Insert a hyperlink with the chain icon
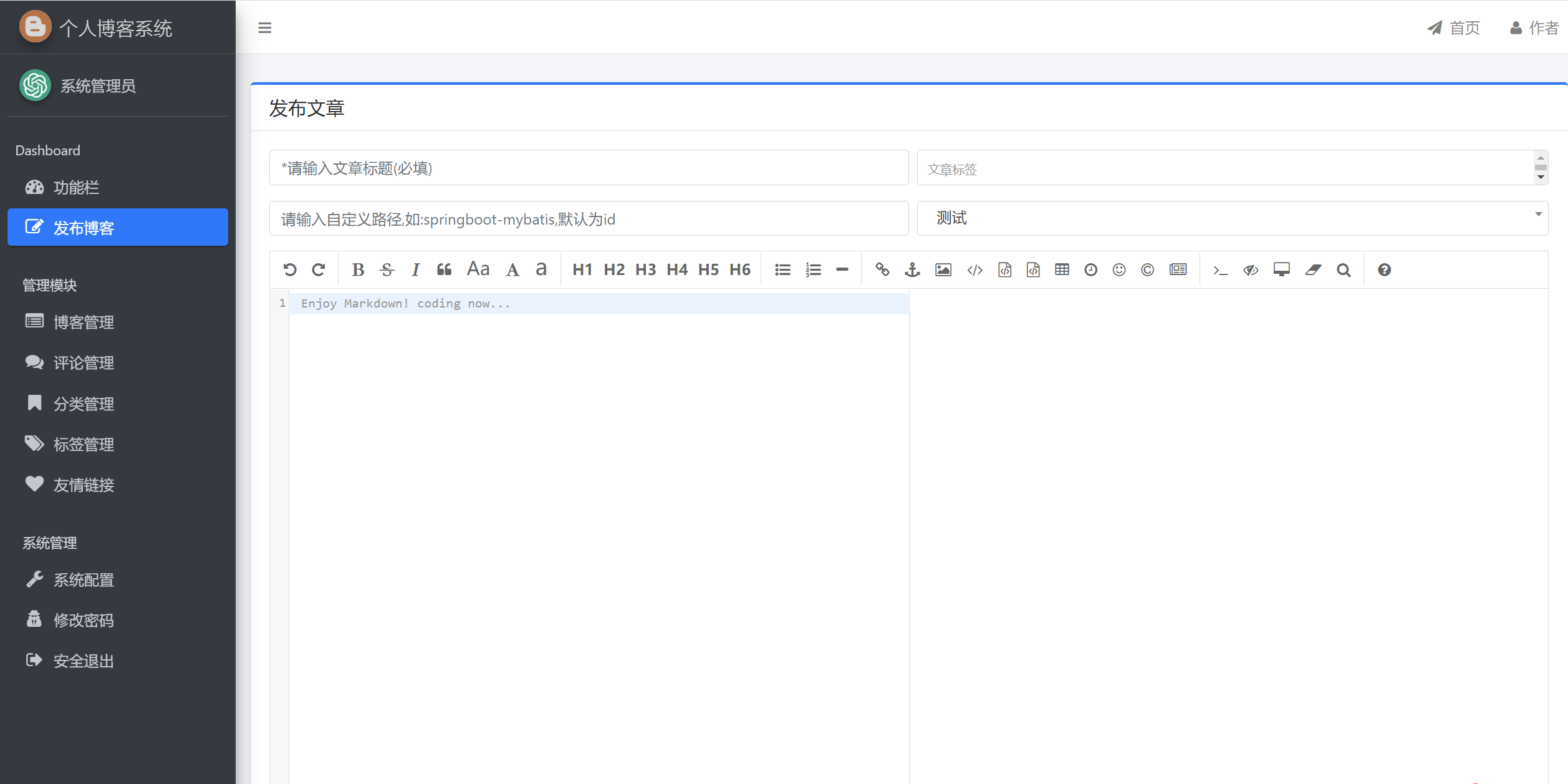1568x784 pixels. 882,269
